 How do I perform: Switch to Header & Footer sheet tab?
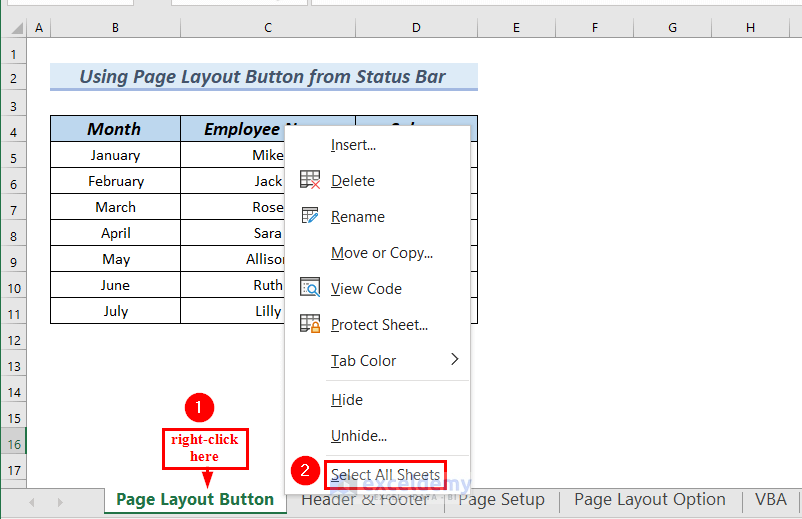tap(365, 499)
